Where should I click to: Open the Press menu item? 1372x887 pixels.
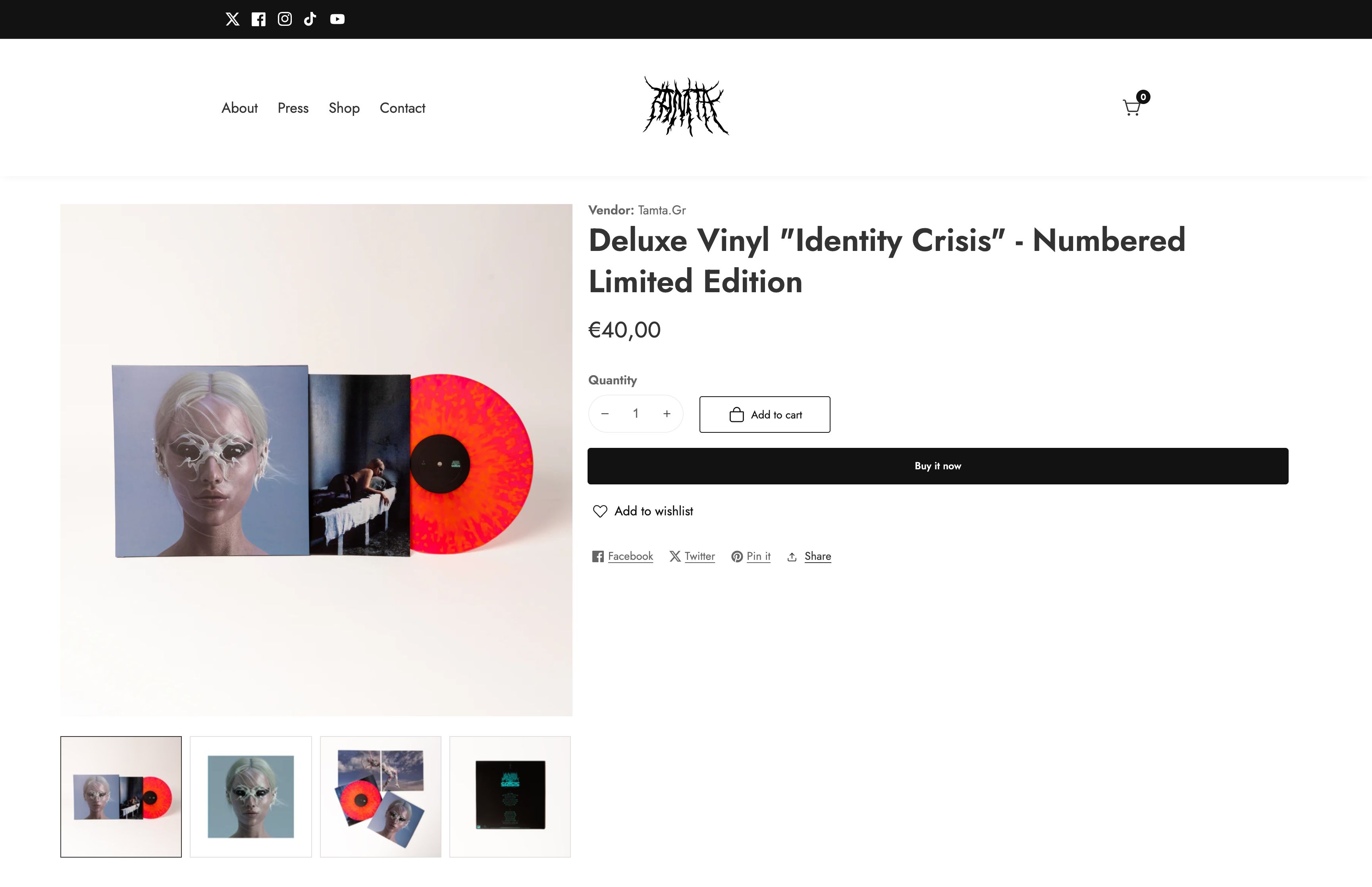point(293,108)
